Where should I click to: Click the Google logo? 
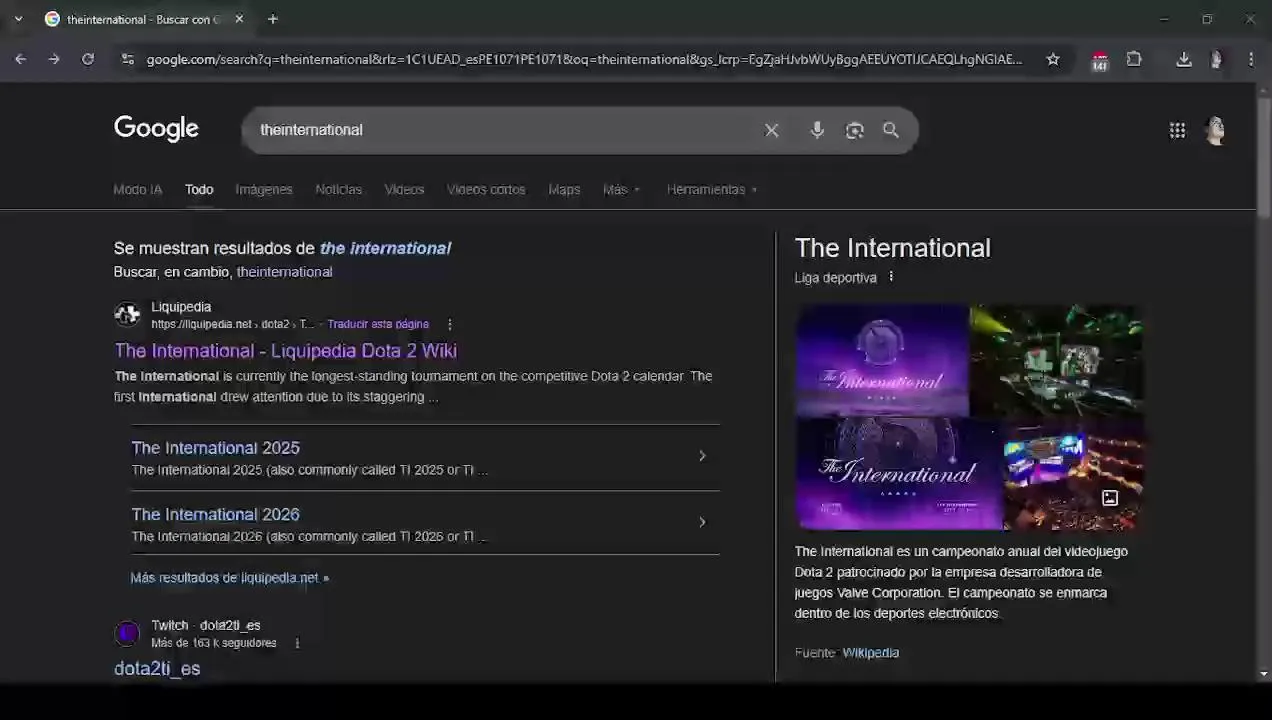(156, 129)
